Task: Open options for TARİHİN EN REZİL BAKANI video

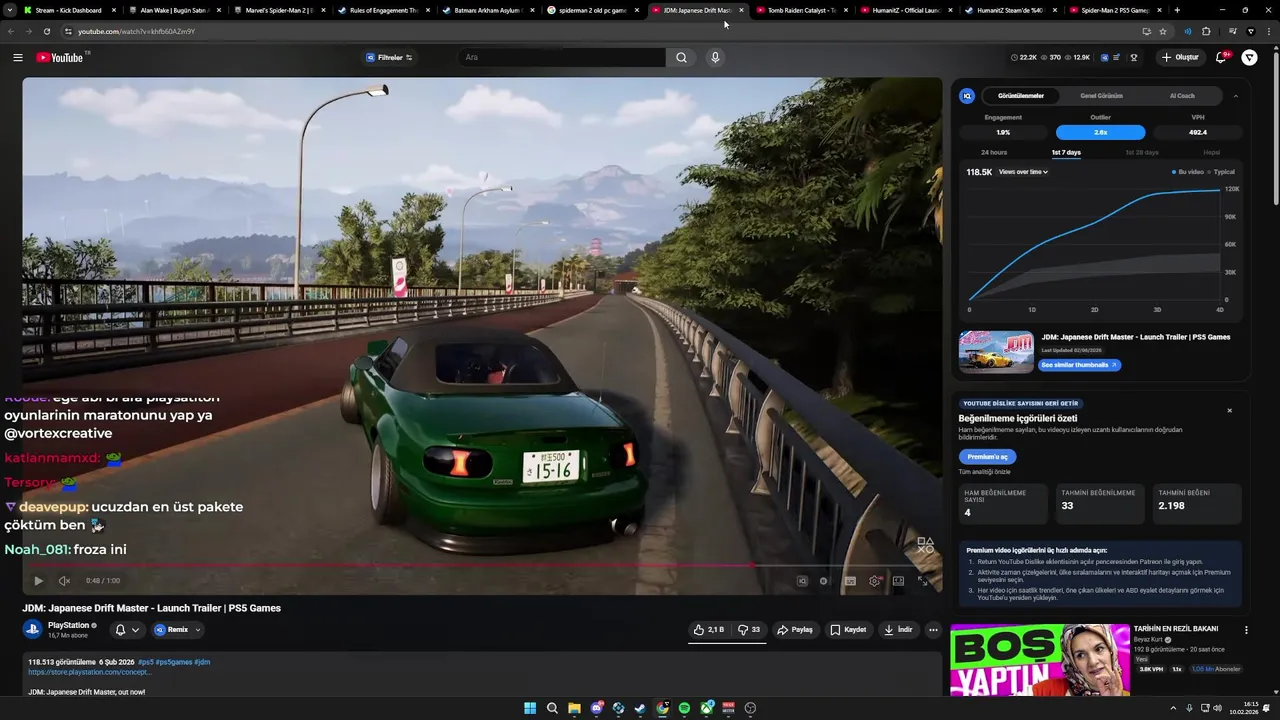Action: point(1246,630)
